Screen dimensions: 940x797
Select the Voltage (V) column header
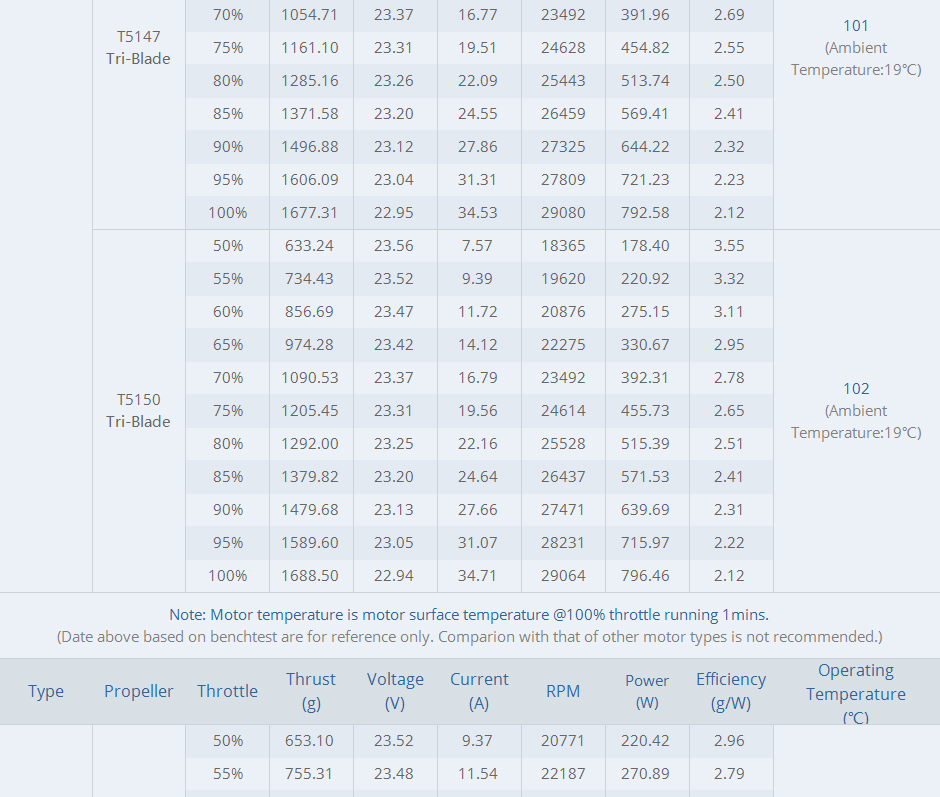(395, 691)
